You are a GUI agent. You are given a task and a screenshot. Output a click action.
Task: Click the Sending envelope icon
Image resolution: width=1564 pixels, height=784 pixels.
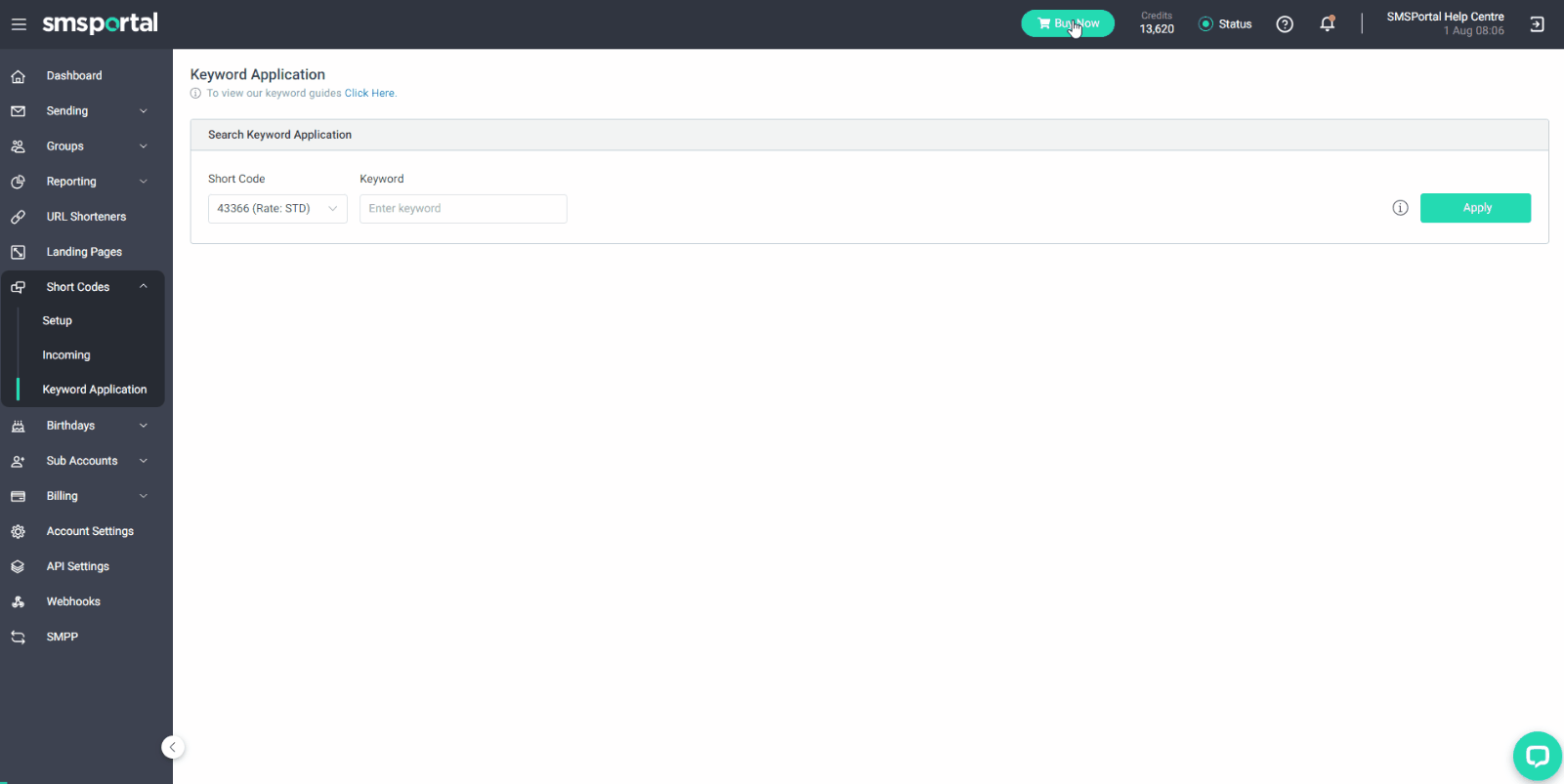coord(18,111)
